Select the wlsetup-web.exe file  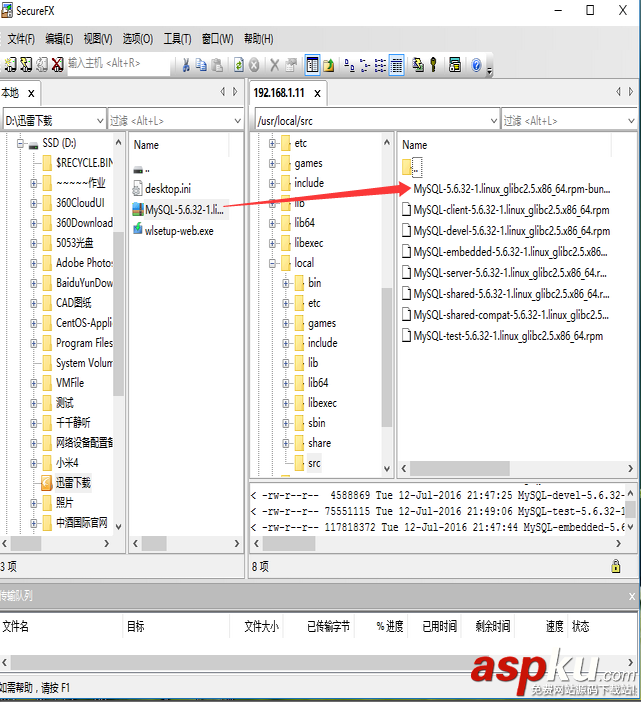pyautogui.click(x=179, y=231)
